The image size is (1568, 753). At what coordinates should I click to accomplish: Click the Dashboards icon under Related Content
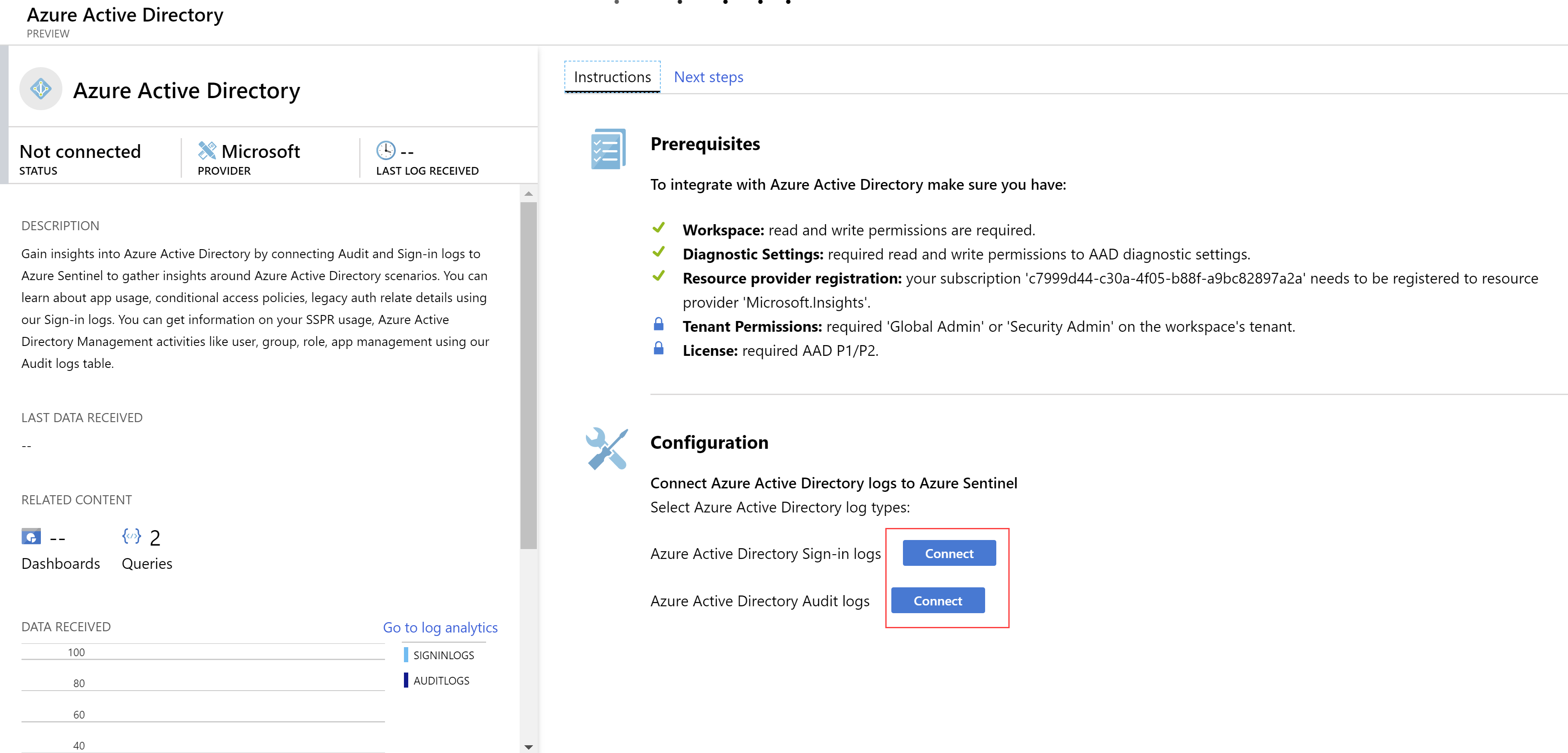31,537
